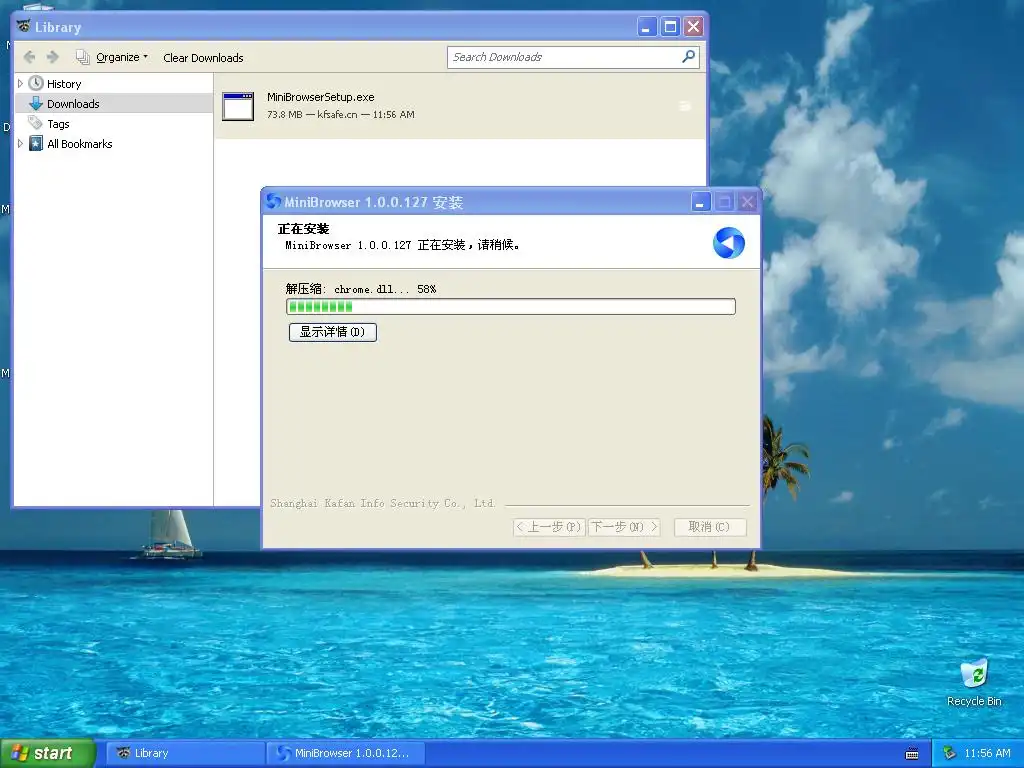Click the 11:56 AM taskbar clock

tap(987, 754)
